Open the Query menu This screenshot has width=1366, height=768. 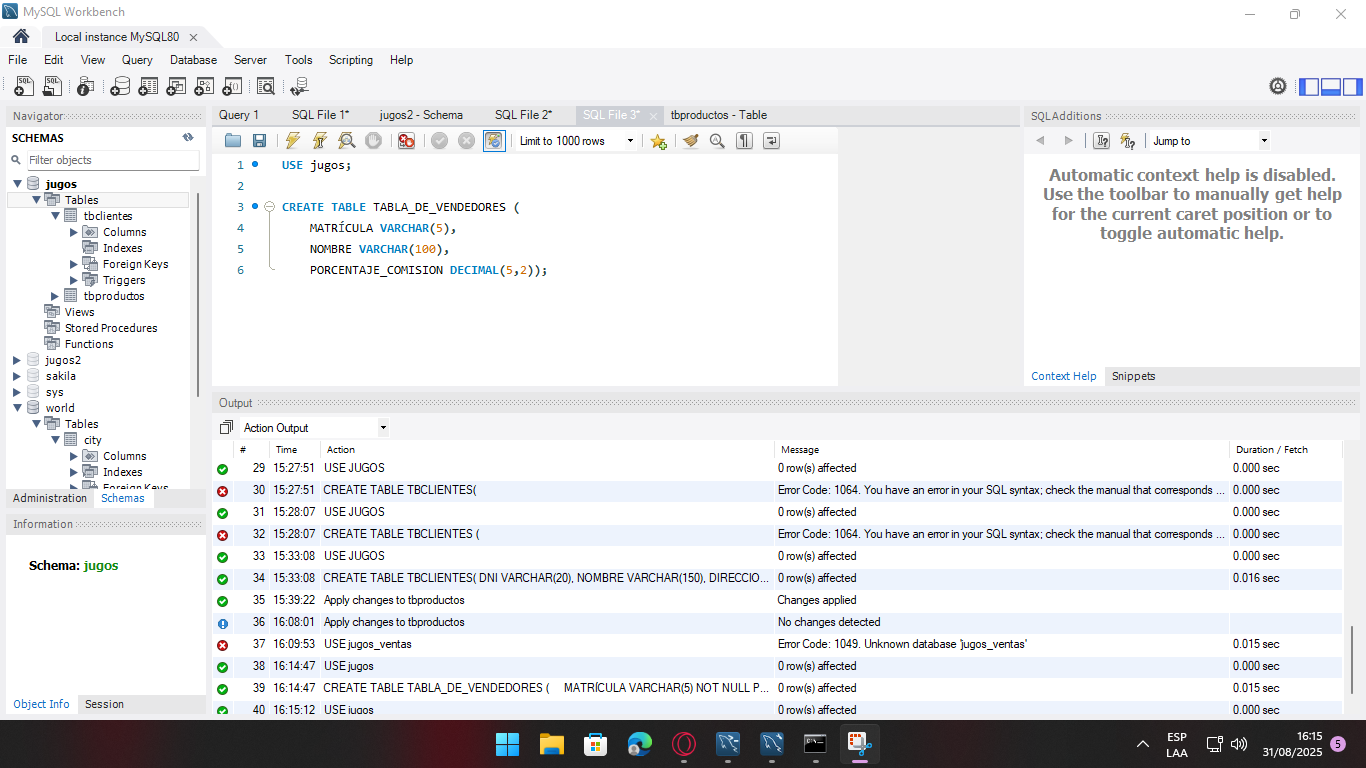(x=137, y=60)
